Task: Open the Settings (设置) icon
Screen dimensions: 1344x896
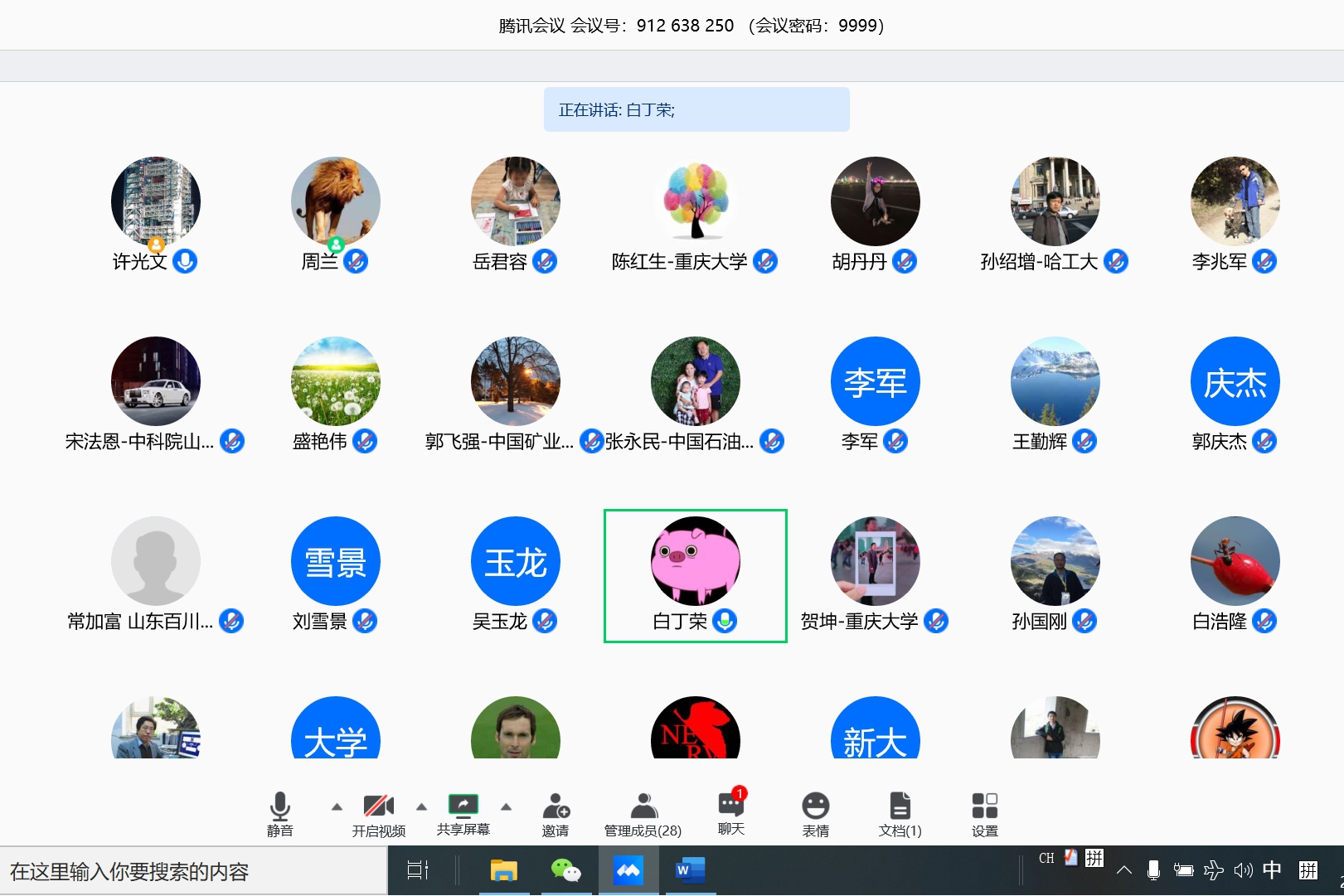Action: click(x=984, y=806)
